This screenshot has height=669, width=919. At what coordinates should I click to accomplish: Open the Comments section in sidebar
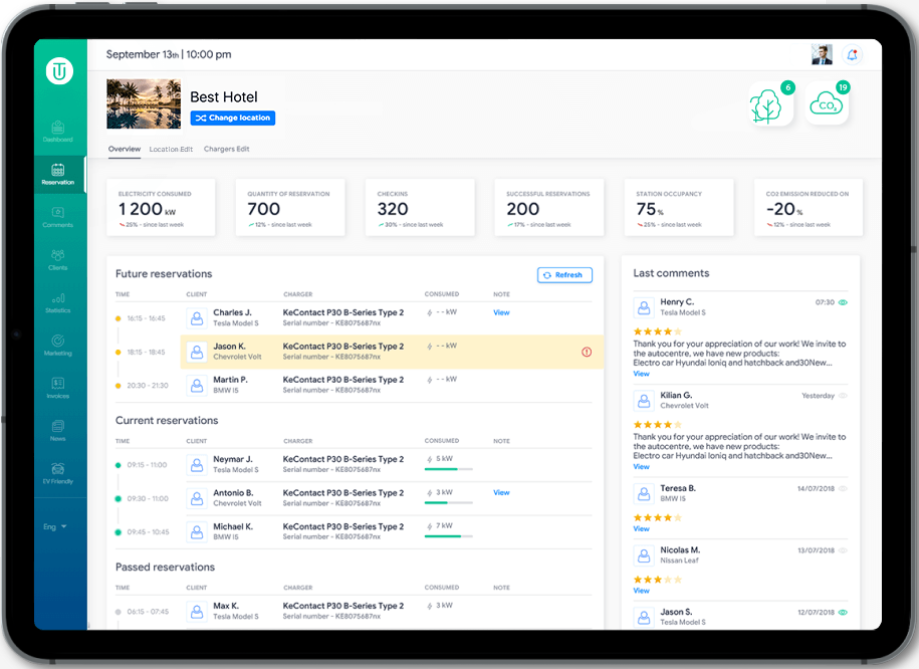(58, 215)
